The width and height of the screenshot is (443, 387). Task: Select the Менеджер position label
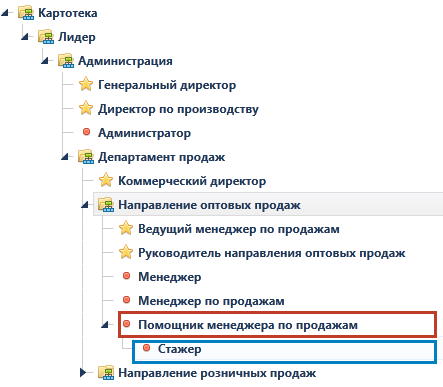point(170,277)
